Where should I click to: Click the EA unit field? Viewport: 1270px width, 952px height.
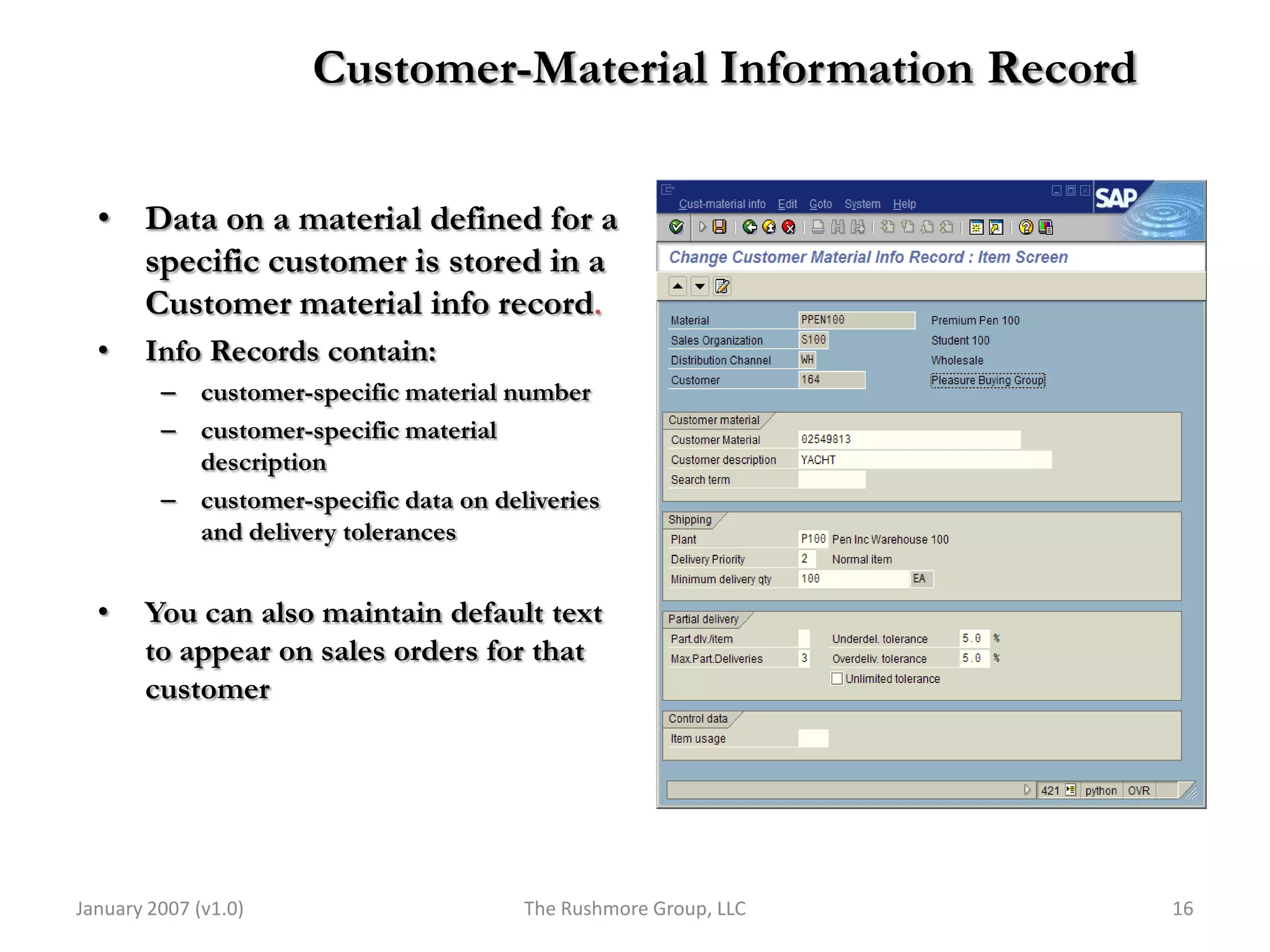(921, 579)
